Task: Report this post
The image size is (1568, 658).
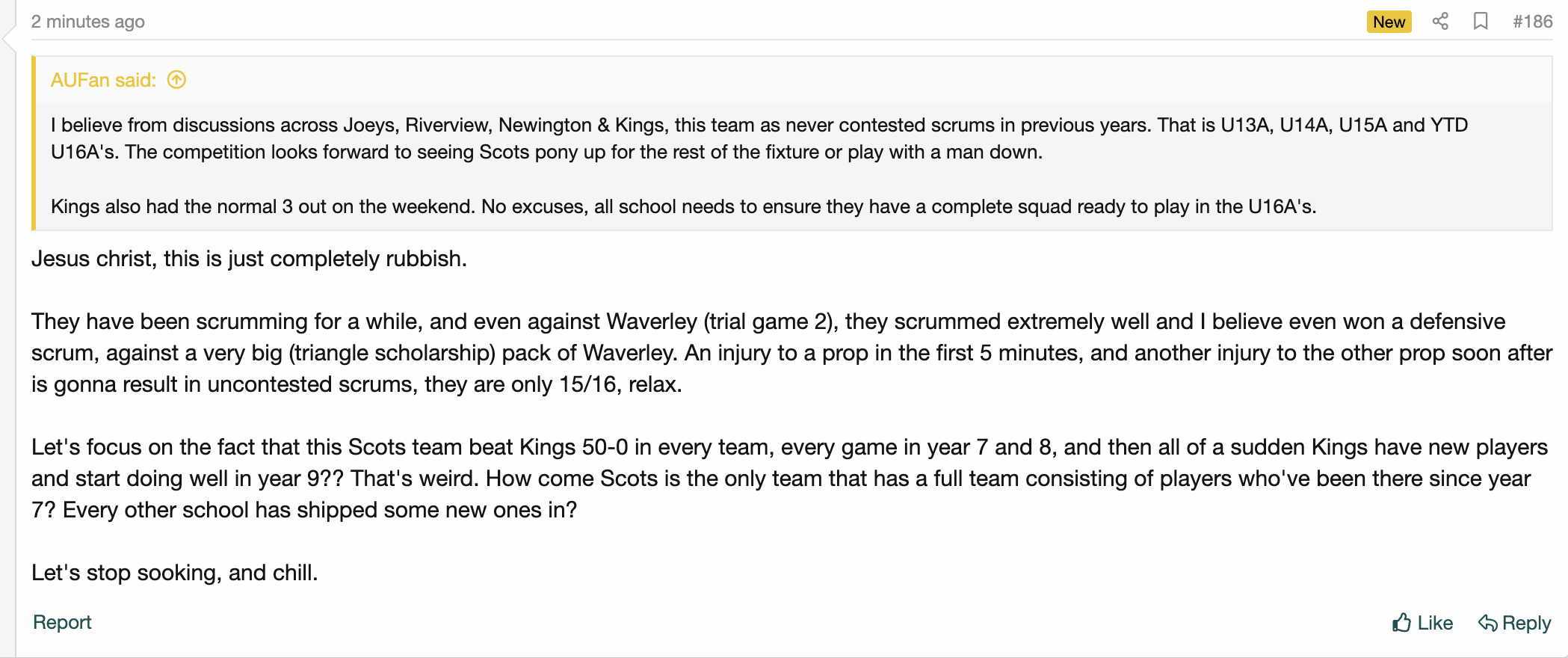Action: pyautogui.click(x=62, y=622)
